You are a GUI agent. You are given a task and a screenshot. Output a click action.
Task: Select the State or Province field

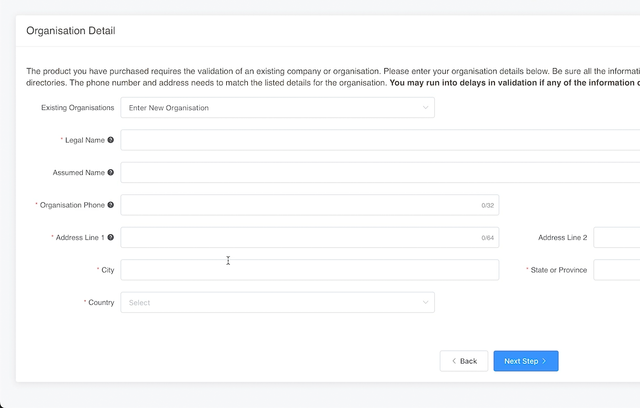(616, 270)
